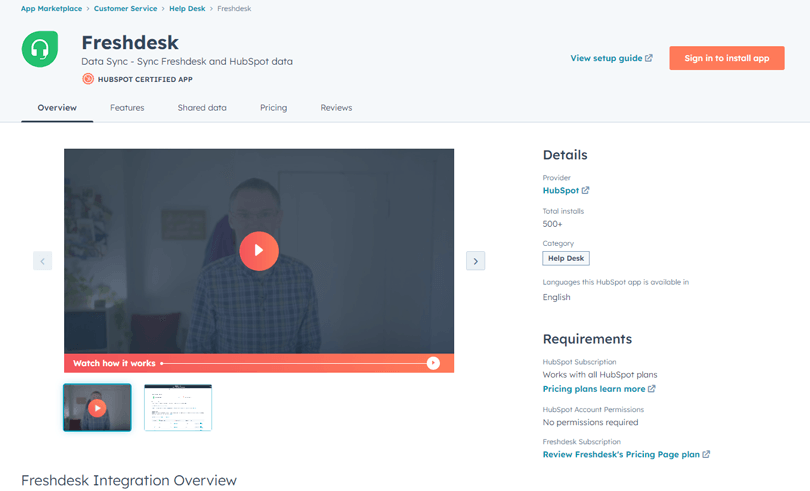Click the Freshdesk Integration Overview heading
Screen dimensions: 810x491
tap(129, 480)
